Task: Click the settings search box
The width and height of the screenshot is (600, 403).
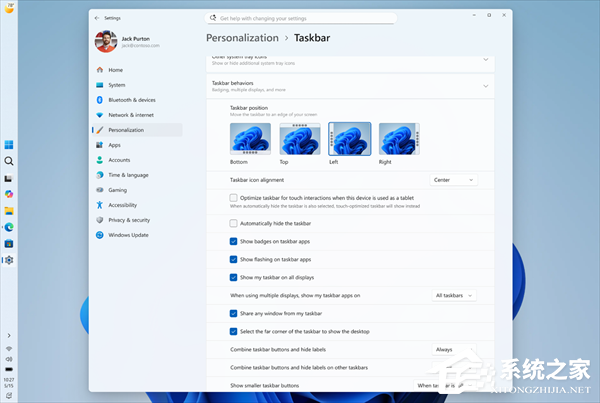Action: pyautogui.click(x=301, y=18)
